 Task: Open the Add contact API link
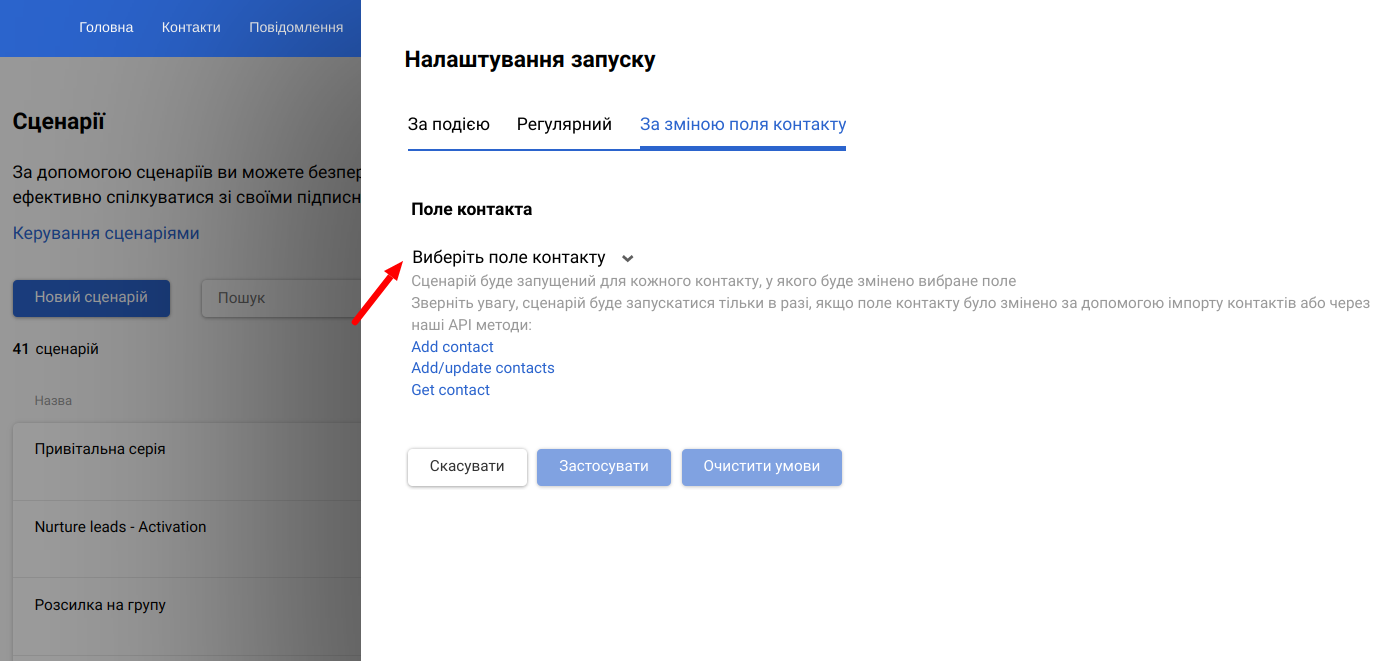tap(452, 347)
